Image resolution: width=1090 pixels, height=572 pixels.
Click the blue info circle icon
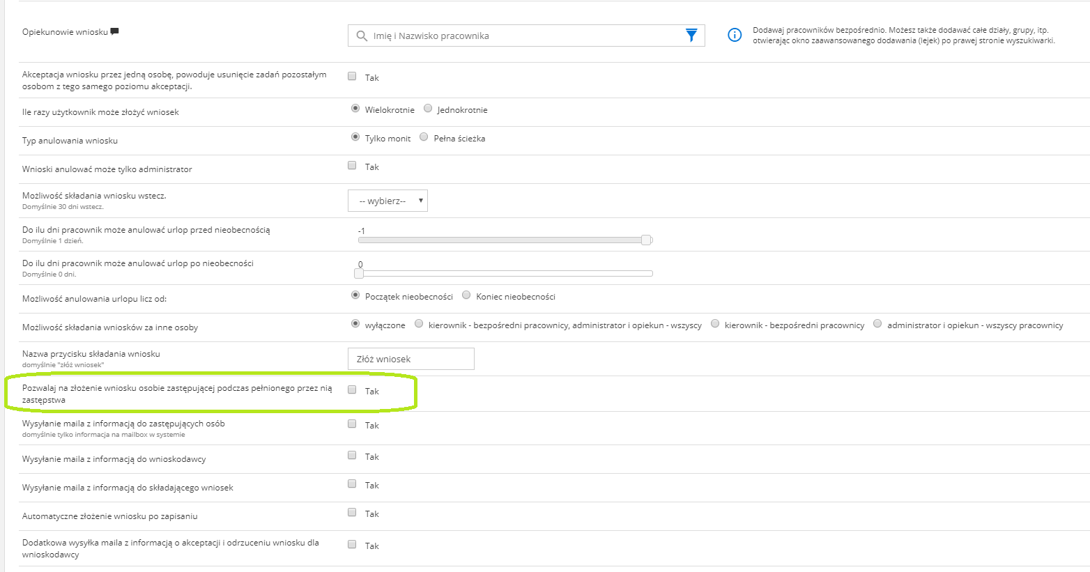(734, 35)
